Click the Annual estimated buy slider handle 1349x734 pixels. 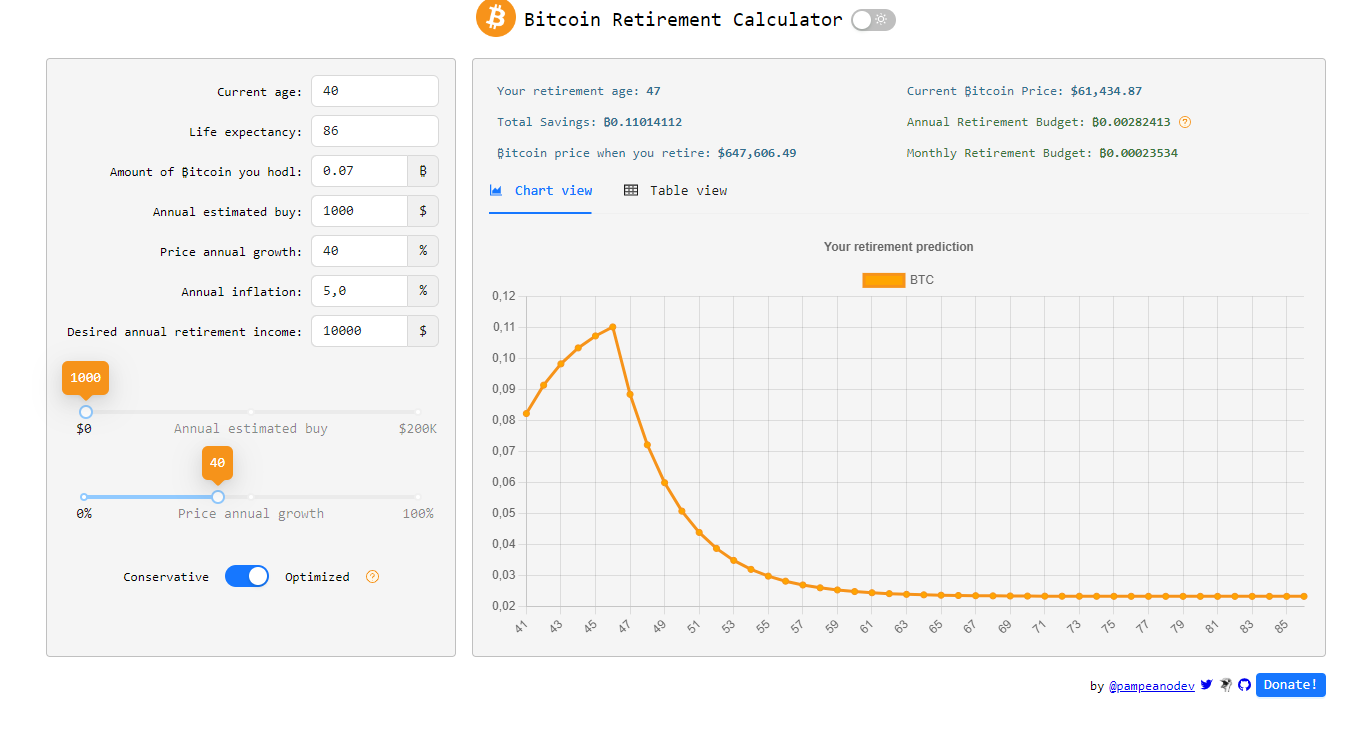86,412
